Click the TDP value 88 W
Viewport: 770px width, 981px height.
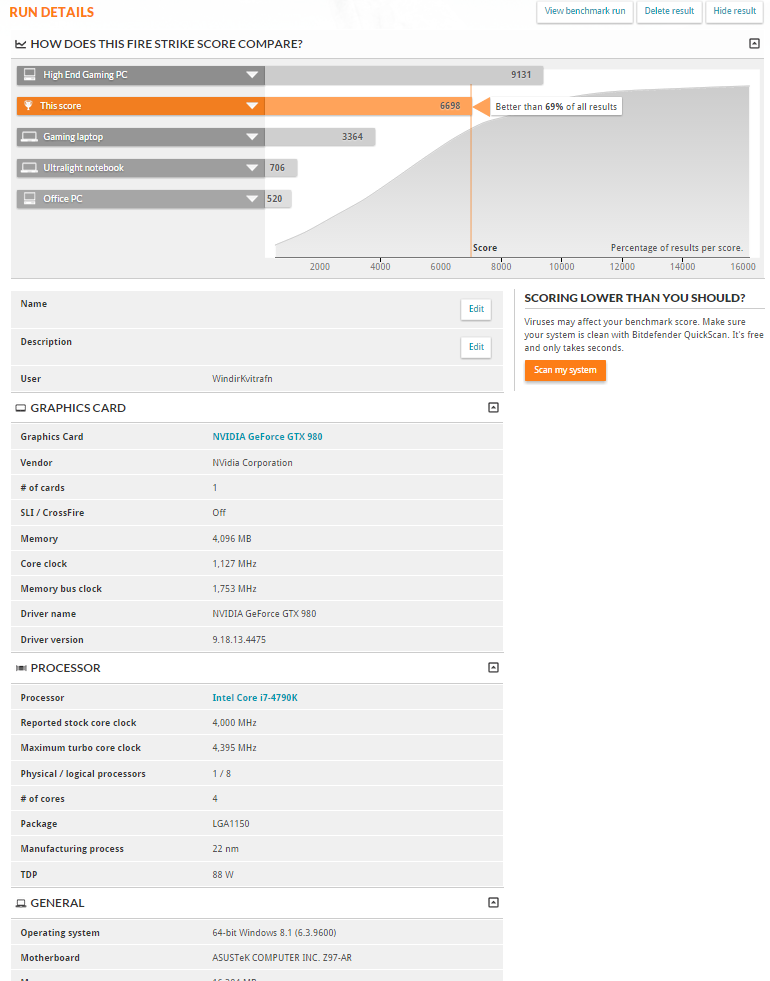click(x=223, y=875)
